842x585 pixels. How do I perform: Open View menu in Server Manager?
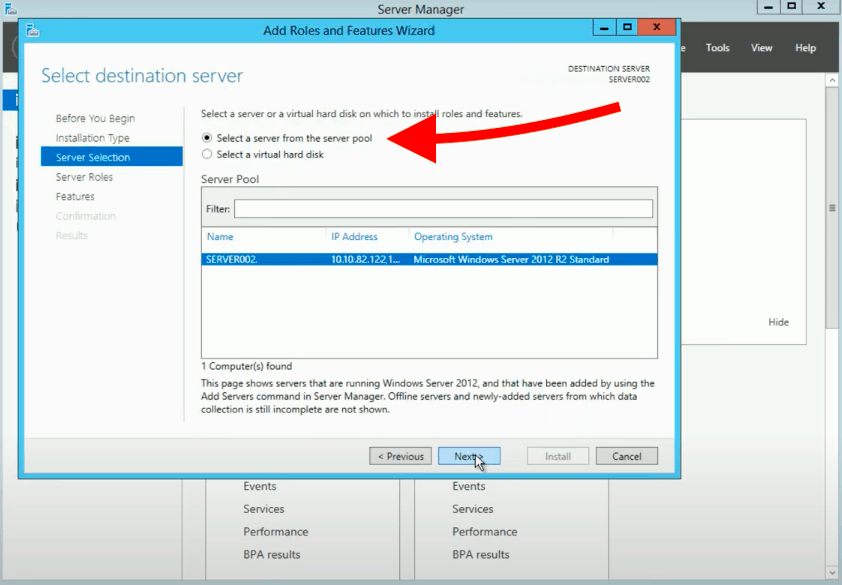click(x=761, y=48)
